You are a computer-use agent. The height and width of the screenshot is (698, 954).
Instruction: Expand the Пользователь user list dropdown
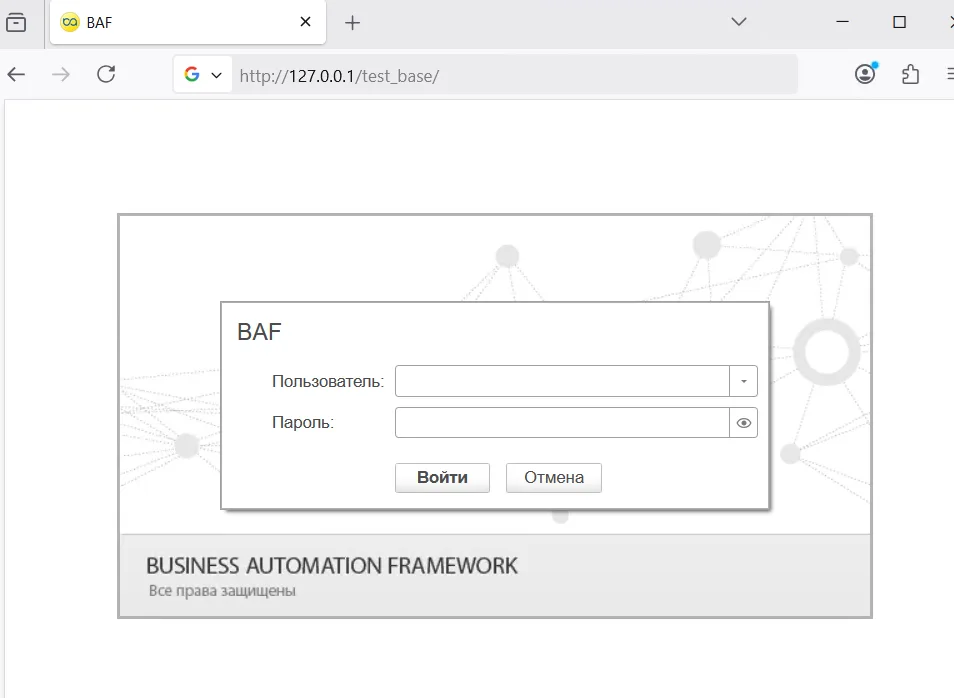coord(744,381)
